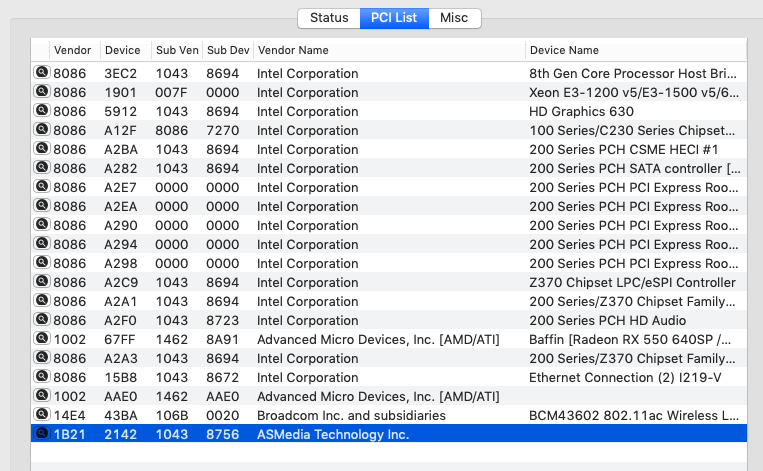Select the Ethernet Connection (2) I219-V name
763x471 pixels.
[625, 378]
